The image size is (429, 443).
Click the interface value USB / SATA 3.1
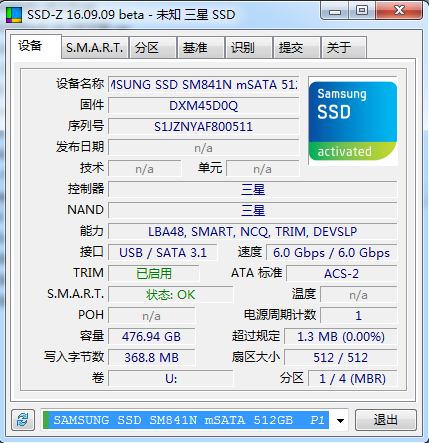pos(163,253)
